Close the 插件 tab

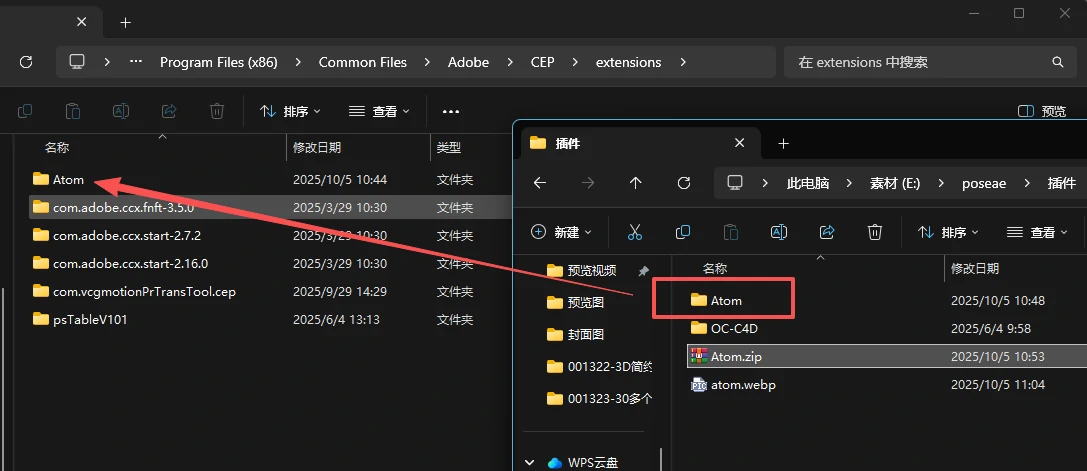click(740, 143)
